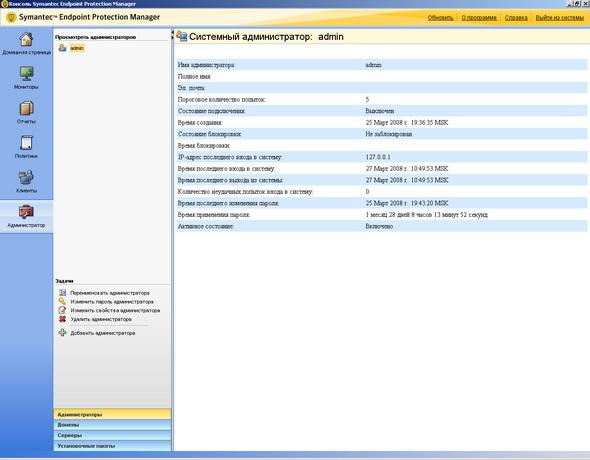Switch to the Установочные пакеты tab

[113, 446]
